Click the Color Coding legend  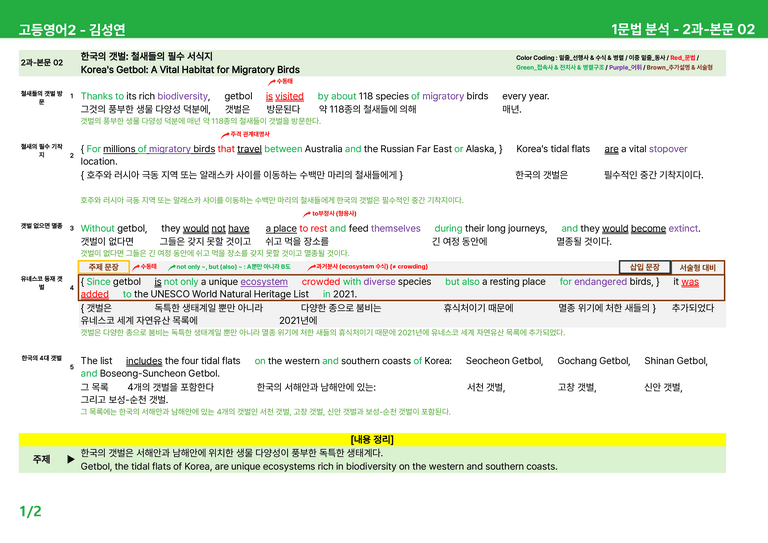tap(614, 62)
